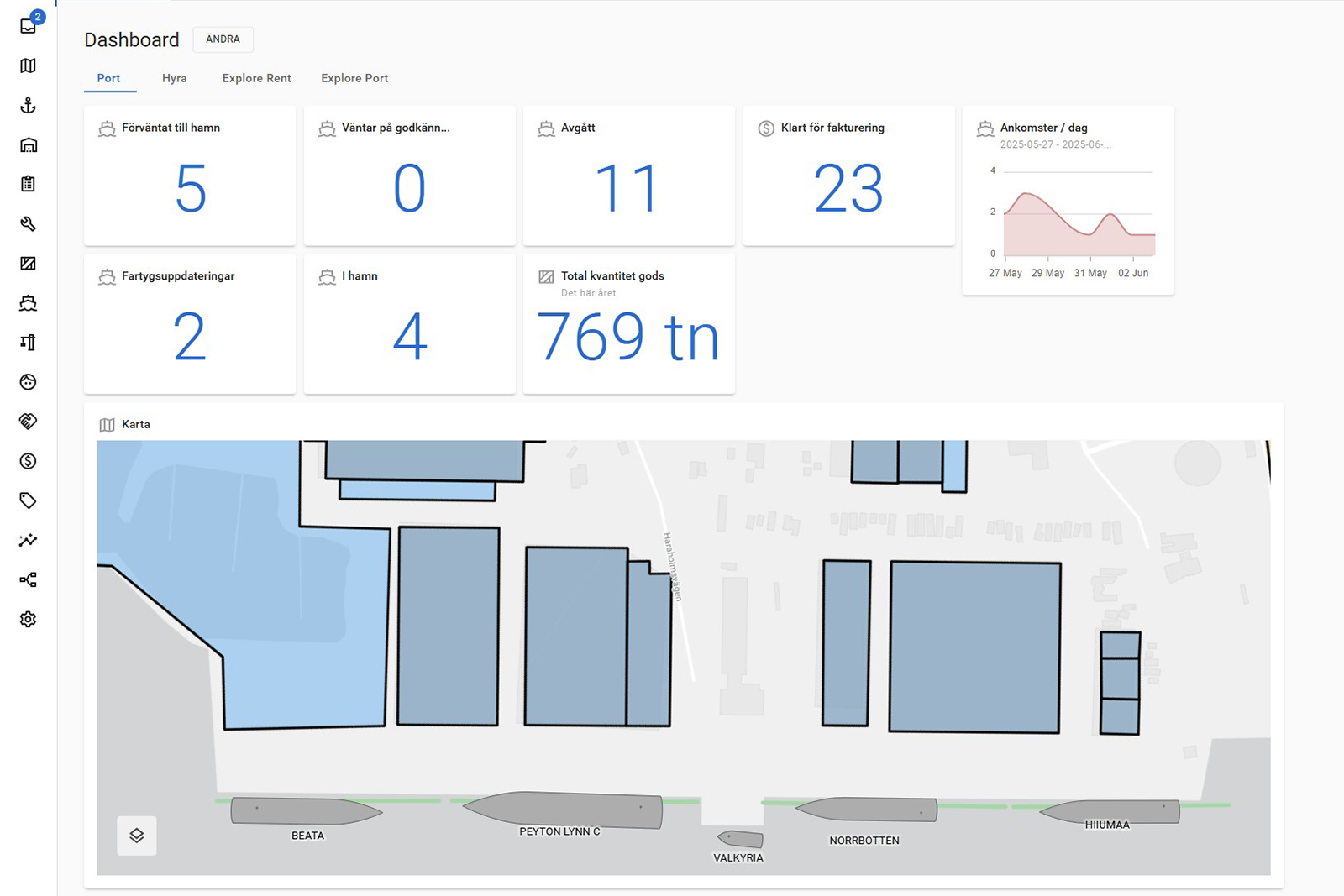Image resolution: width=1344 pixels, height=896 pixels.
Task: Open settings gear icon in sidebar
Action: click(x=29, y=619)
